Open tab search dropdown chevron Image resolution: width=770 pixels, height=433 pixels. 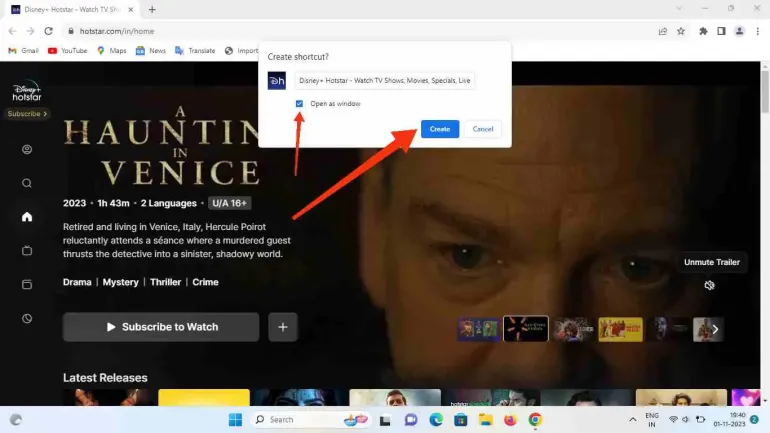679,8
